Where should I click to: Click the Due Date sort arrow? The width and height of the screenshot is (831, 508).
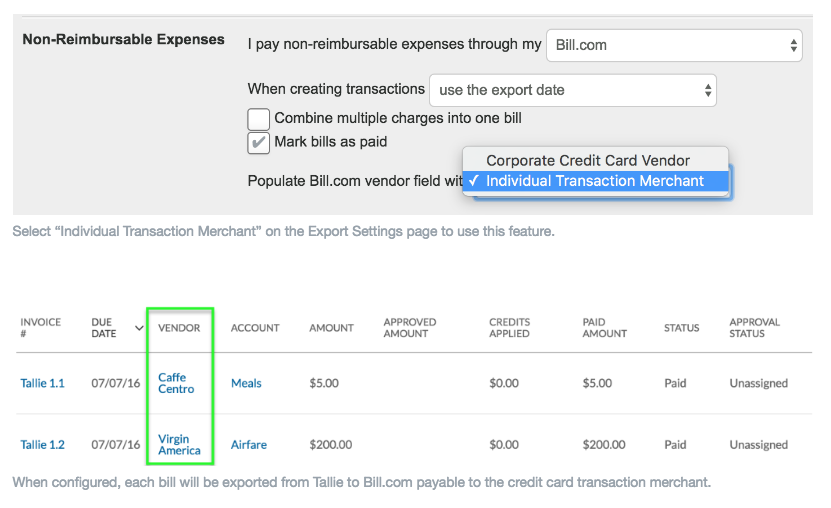click(139, 328)
